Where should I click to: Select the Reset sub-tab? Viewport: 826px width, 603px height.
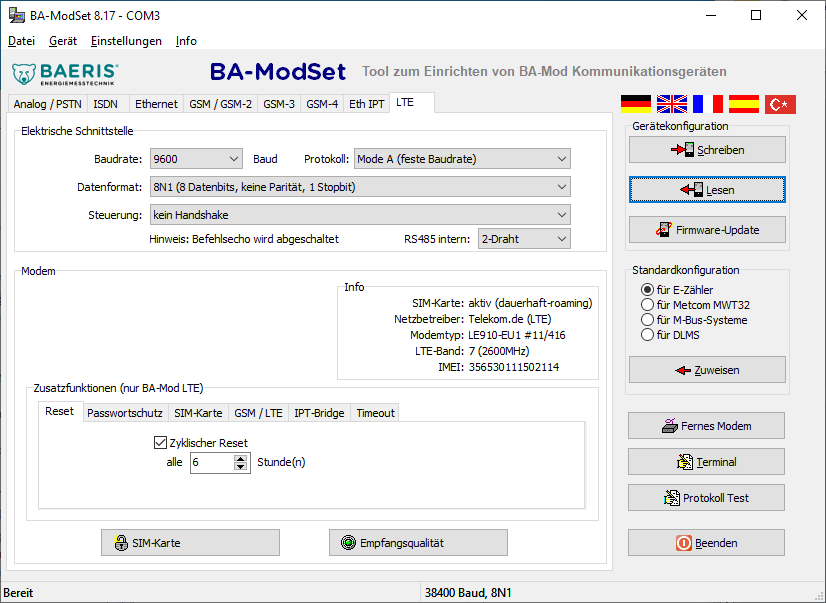60,411
